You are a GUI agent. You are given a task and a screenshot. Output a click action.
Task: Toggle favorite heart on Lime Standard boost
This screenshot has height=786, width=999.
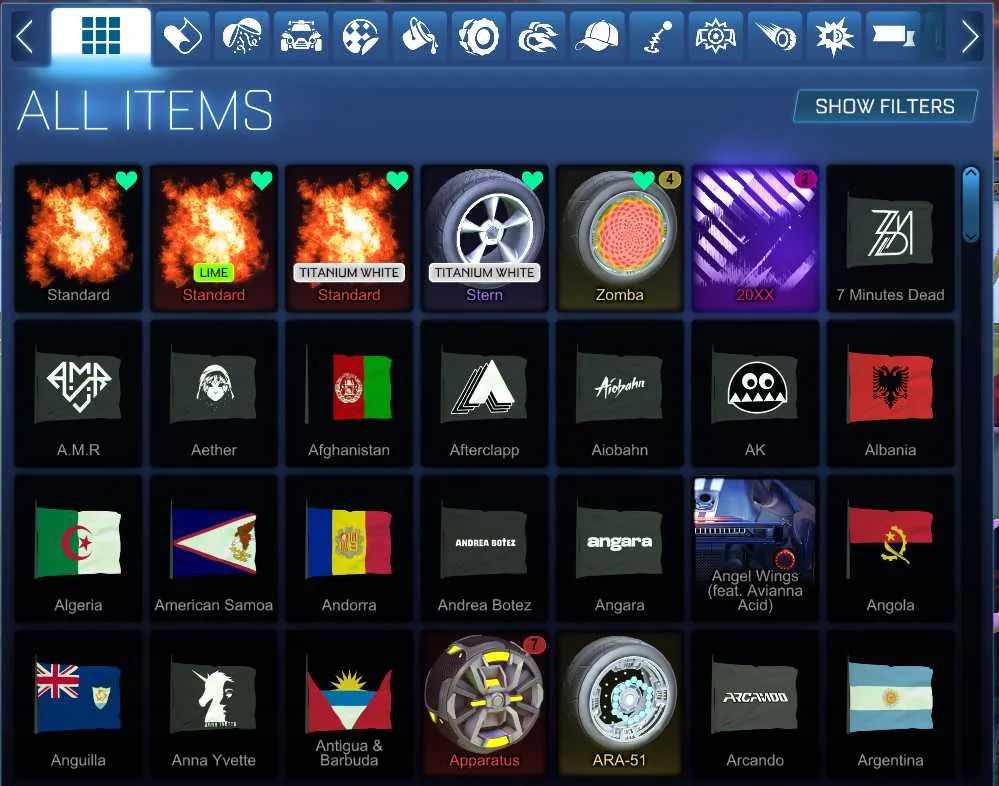[x=261, y=180]
